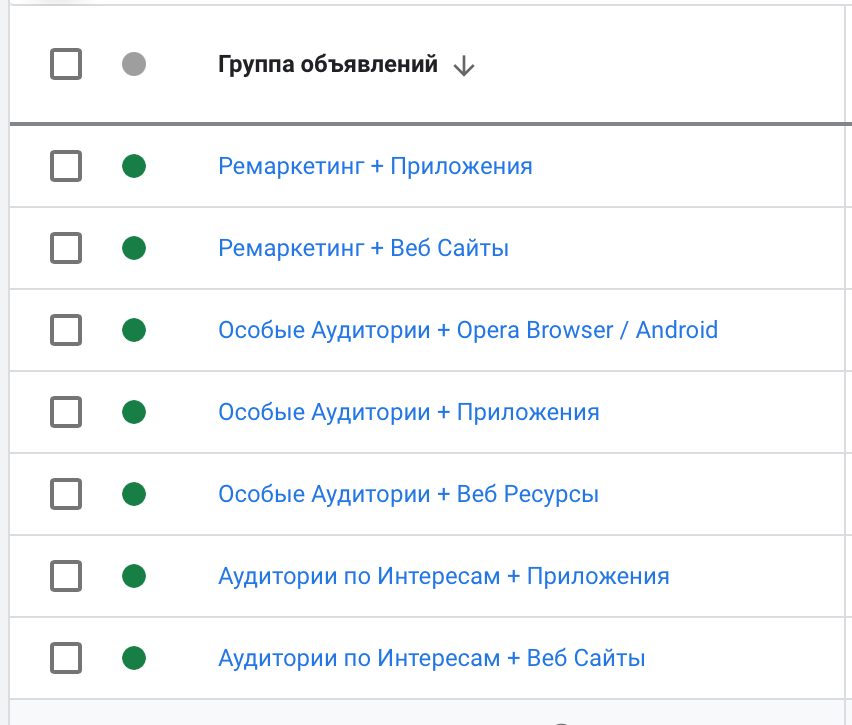Click the gray status dot in header
The width and height of the screenshot is (852, 725).
[x=134, y=65]
